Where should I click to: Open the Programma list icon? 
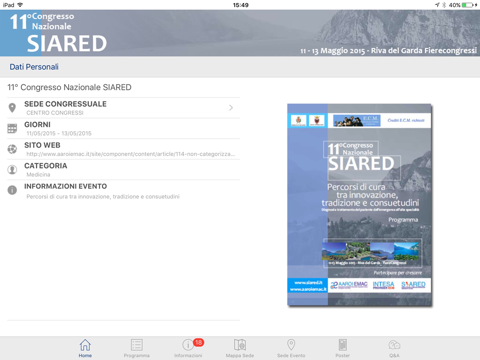137,345
